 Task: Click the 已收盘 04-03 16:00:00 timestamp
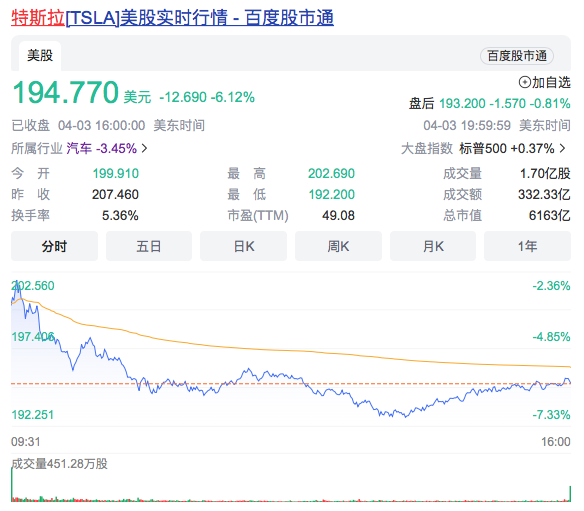78,126
